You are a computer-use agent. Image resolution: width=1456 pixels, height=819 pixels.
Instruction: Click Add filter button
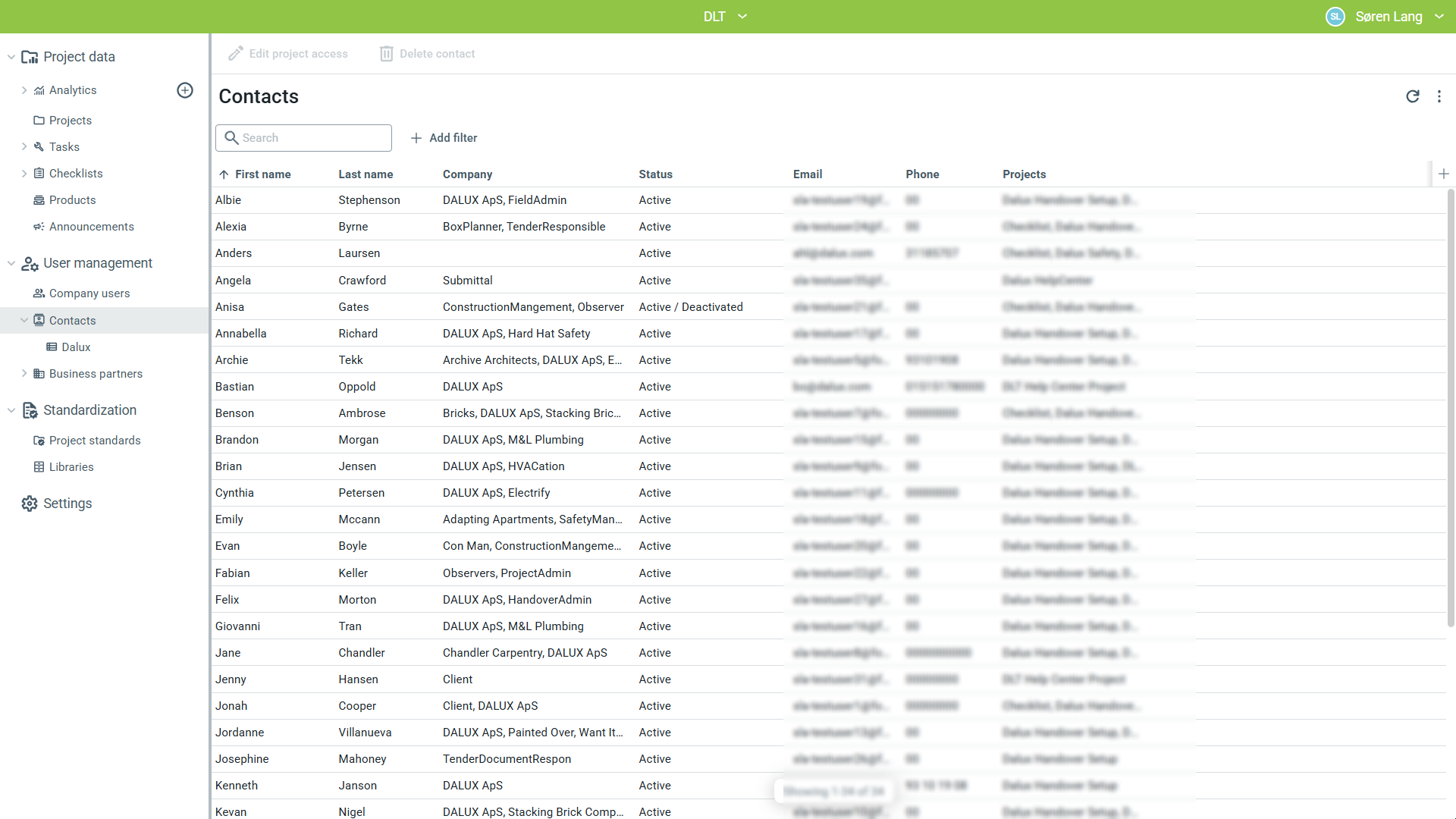[444, 138]
